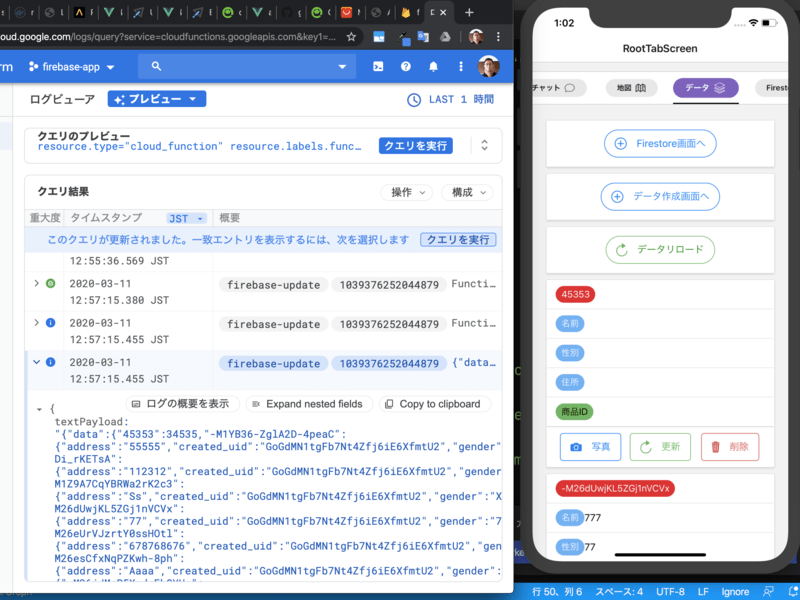Collapse the expanded 12:57:15.455 log entry
This screenshot has height=600, width=800.
(x=37, y=362)
